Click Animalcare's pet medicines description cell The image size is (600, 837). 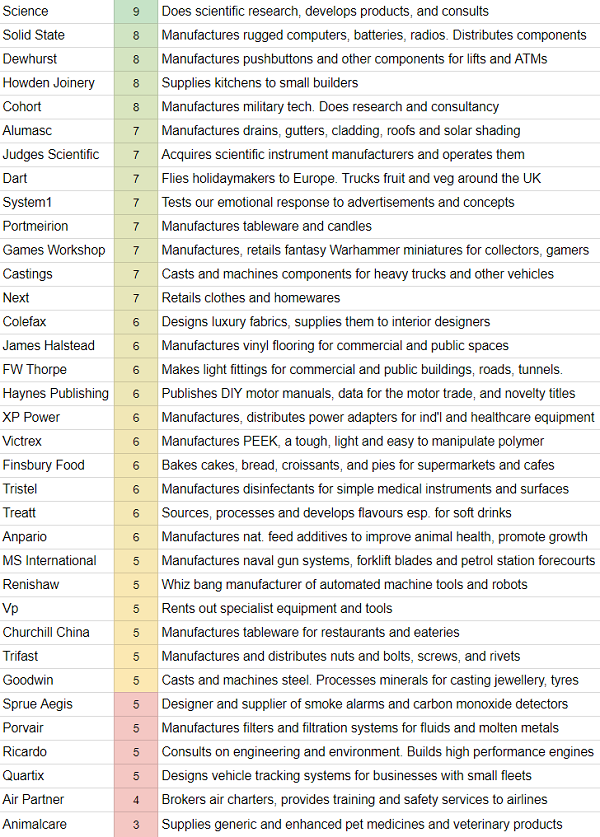coord(378,824)
